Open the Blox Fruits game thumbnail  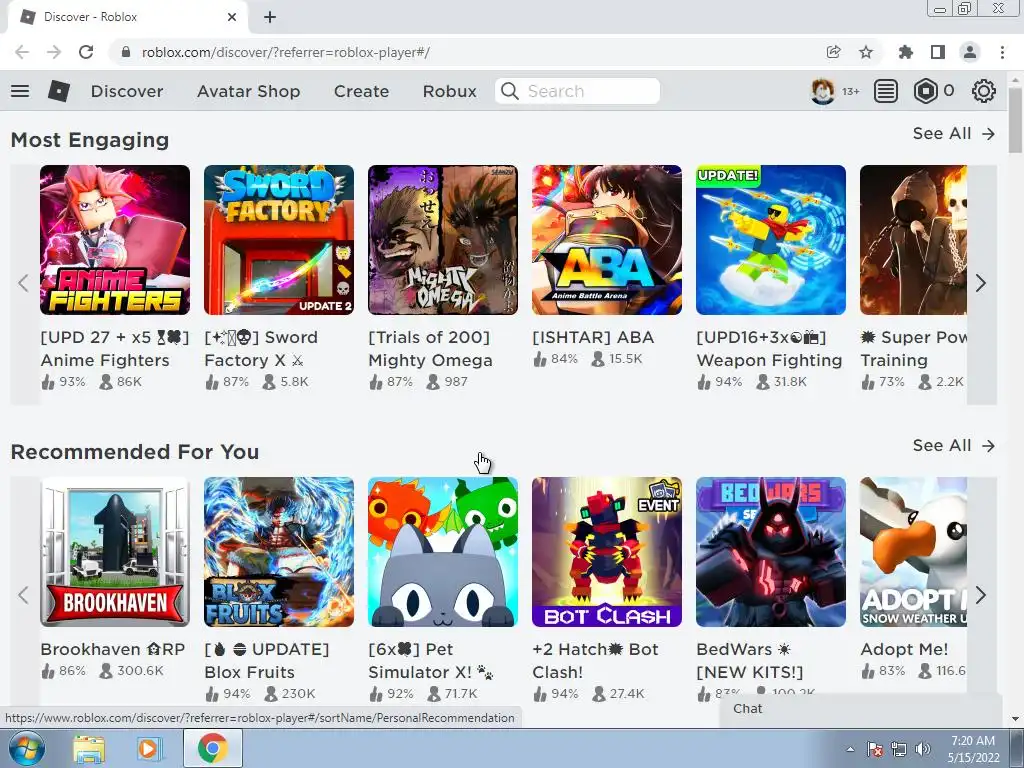coord(279,552)
